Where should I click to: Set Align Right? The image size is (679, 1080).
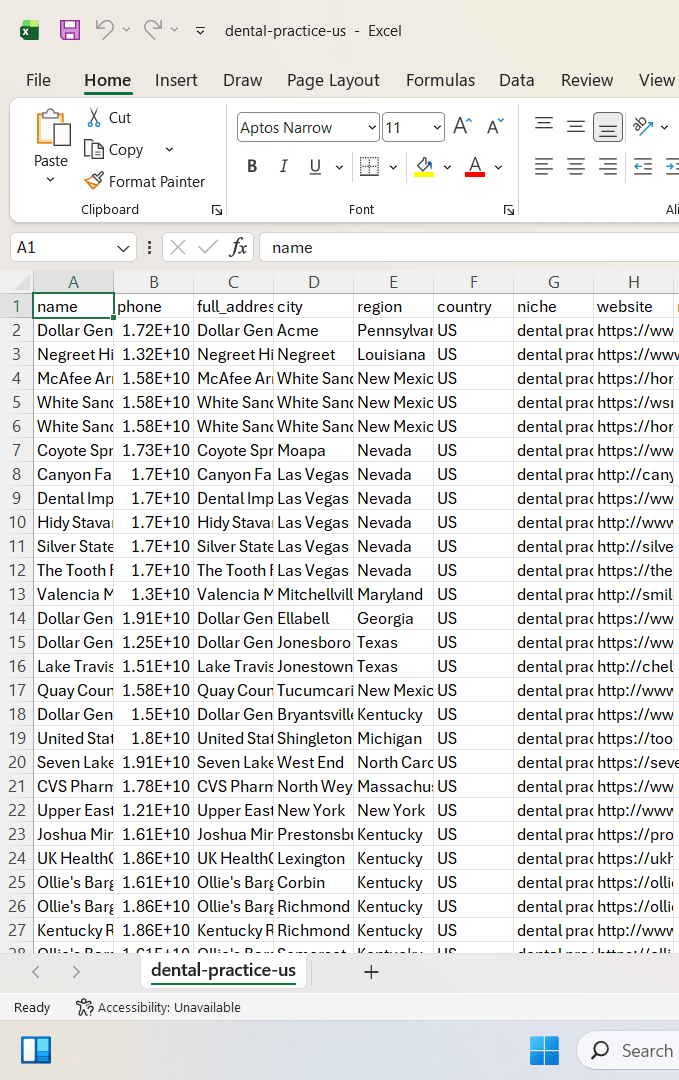[x=607, y=167]
